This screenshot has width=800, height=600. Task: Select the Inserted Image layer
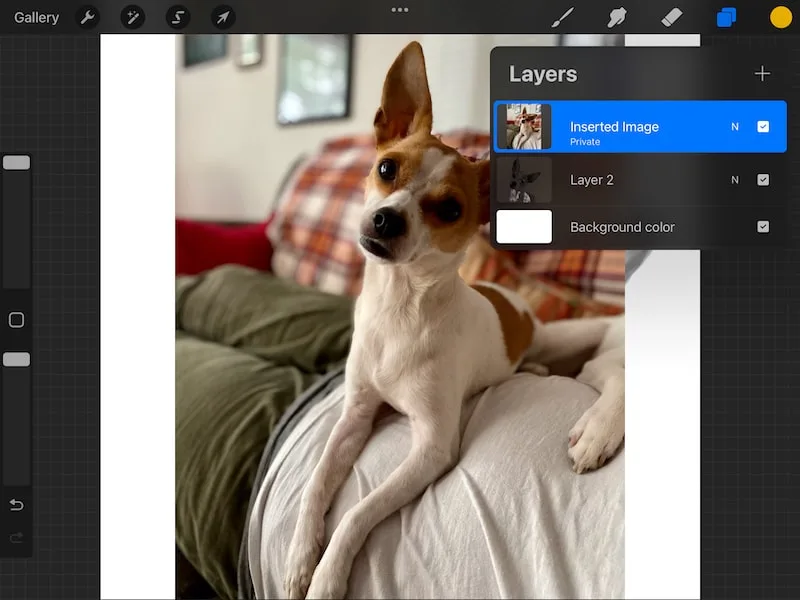(640, 127)
